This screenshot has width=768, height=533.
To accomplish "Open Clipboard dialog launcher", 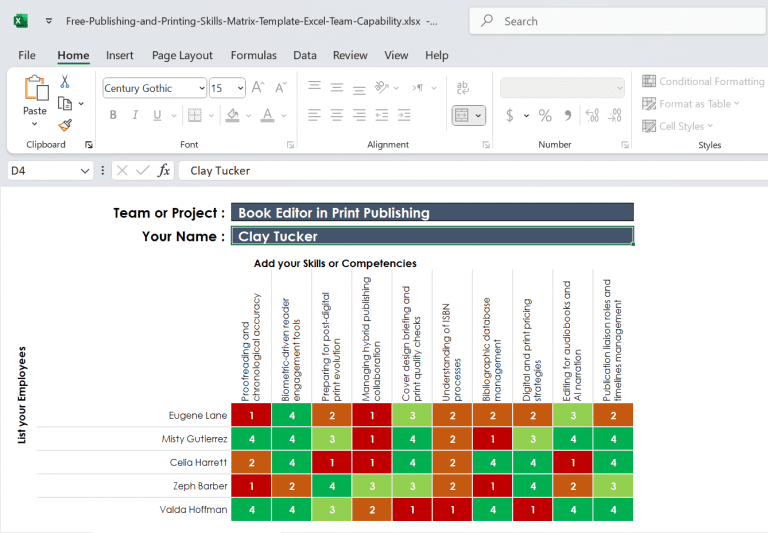I will click(89, 145).
